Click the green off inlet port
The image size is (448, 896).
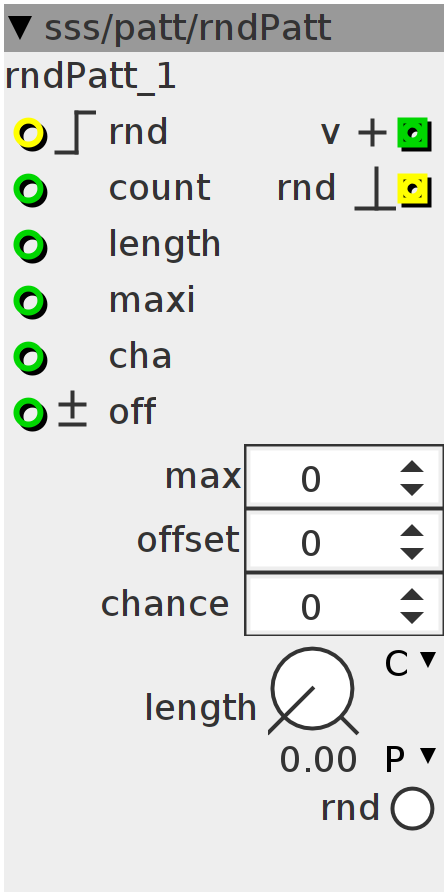pos(29,414)
